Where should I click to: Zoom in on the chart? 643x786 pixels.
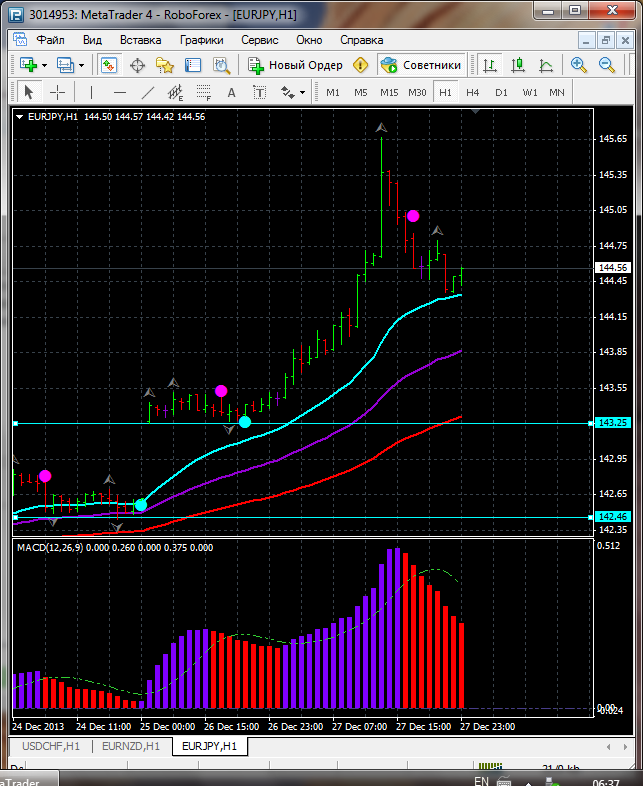tap(579, 65)
